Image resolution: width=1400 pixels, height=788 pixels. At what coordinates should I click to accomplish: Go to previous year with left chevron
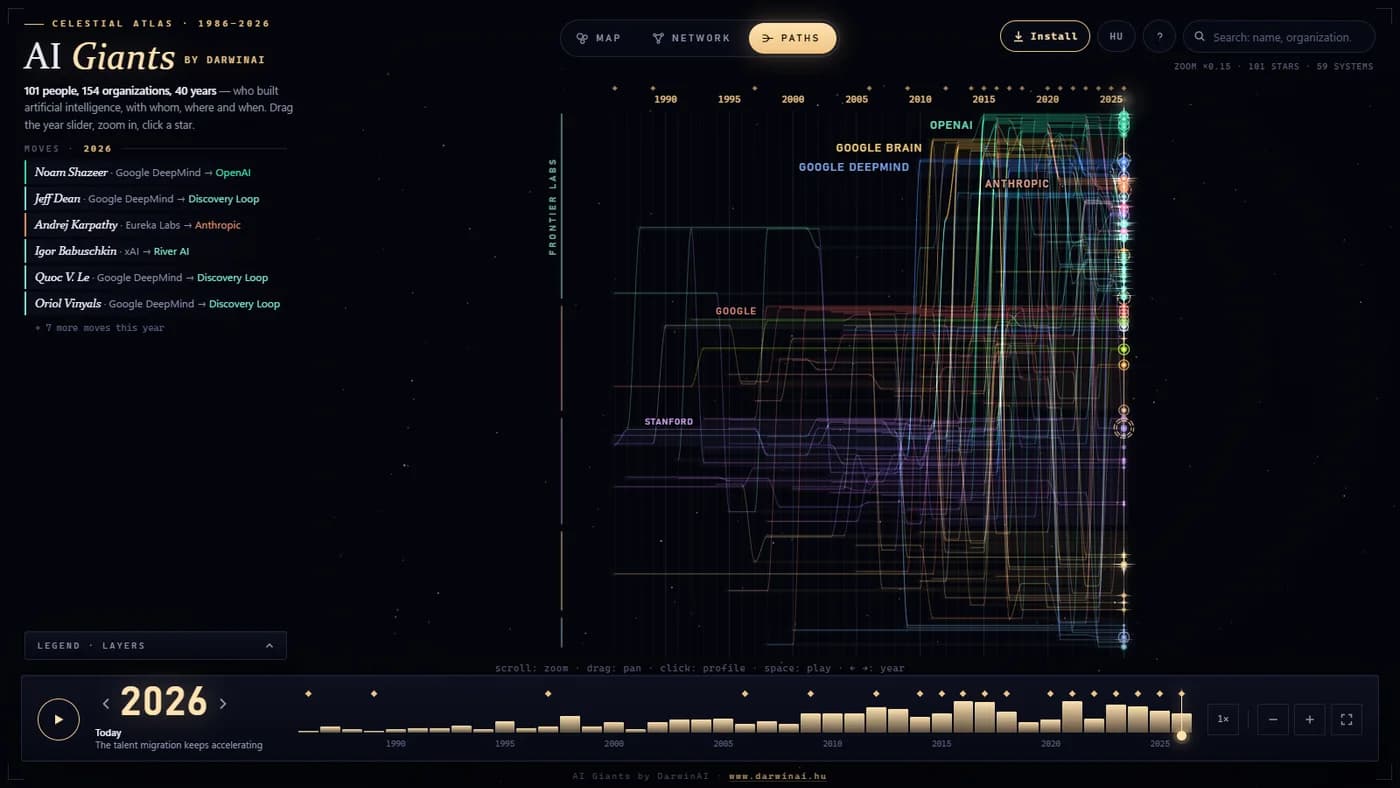click(106, 703)
